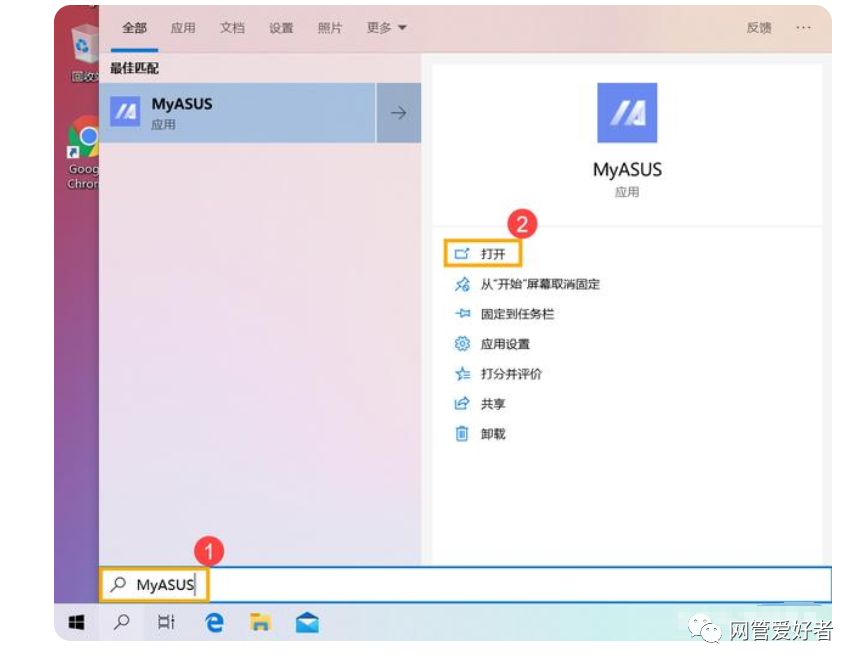Click the gear icon beside 应用设置

462,344
